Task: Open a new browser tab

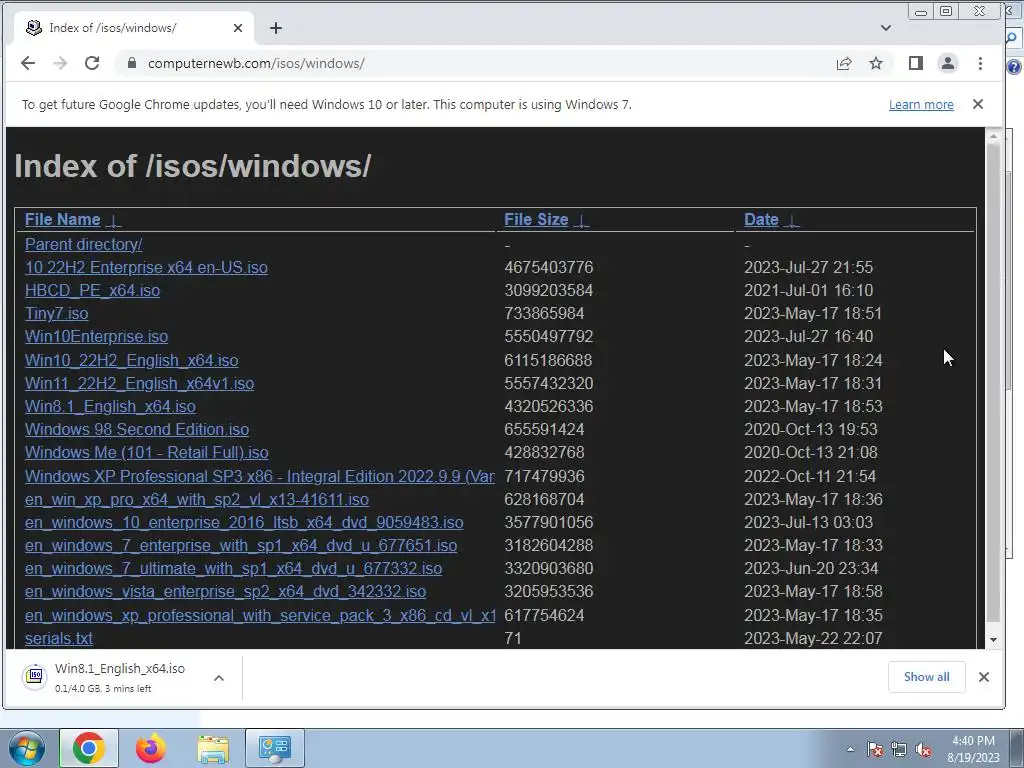Action: [276, 28]
